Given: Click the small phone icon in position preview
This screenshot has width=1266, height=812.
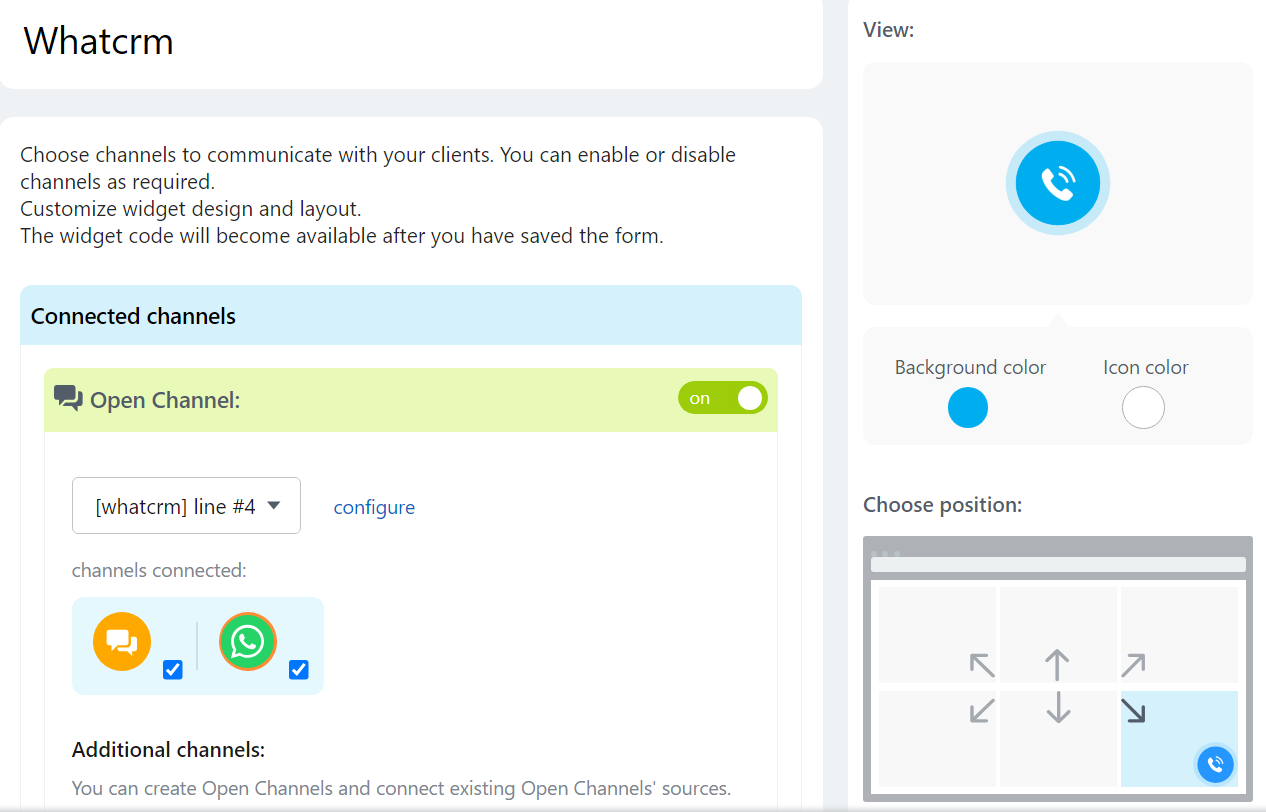Looking at the screenshot, I should click(1215, 765).
